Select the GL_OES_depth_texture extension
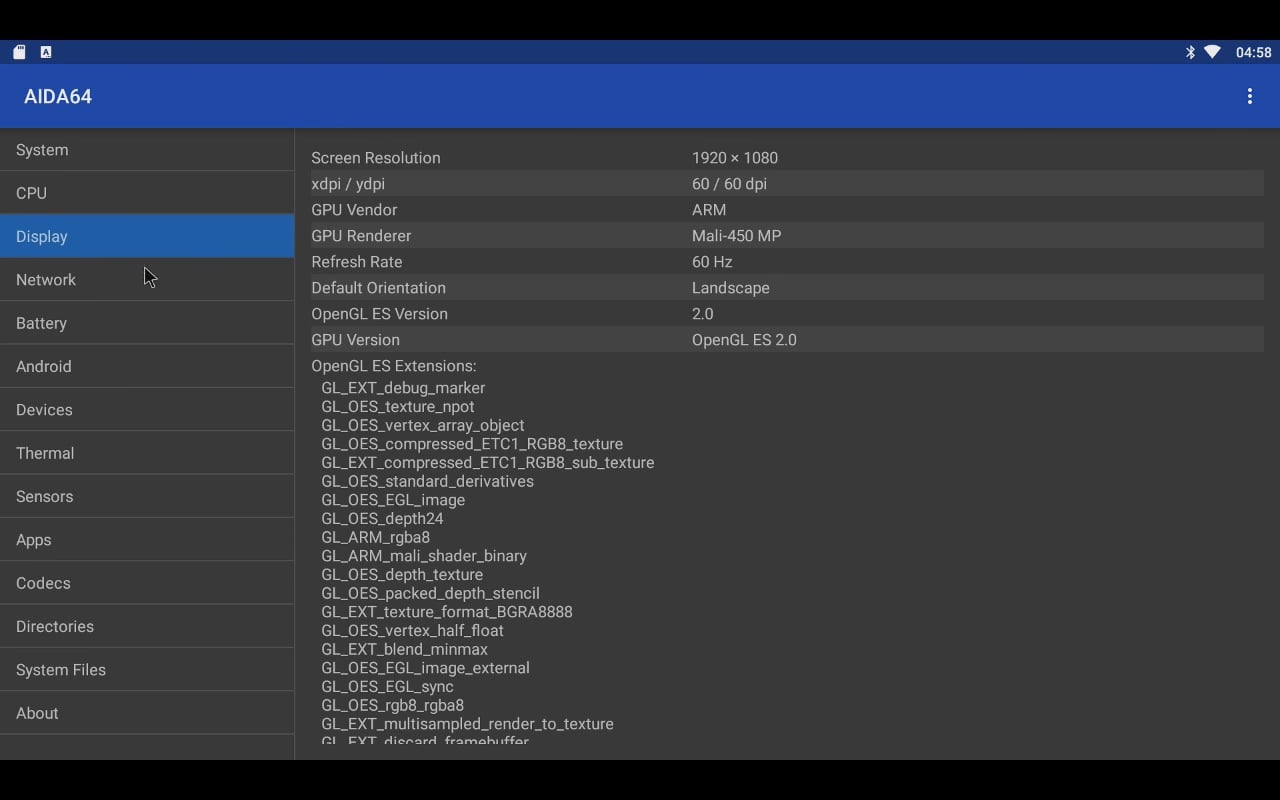The height and width of the screenshot is (800, 1280). click(x=402, y=574)
